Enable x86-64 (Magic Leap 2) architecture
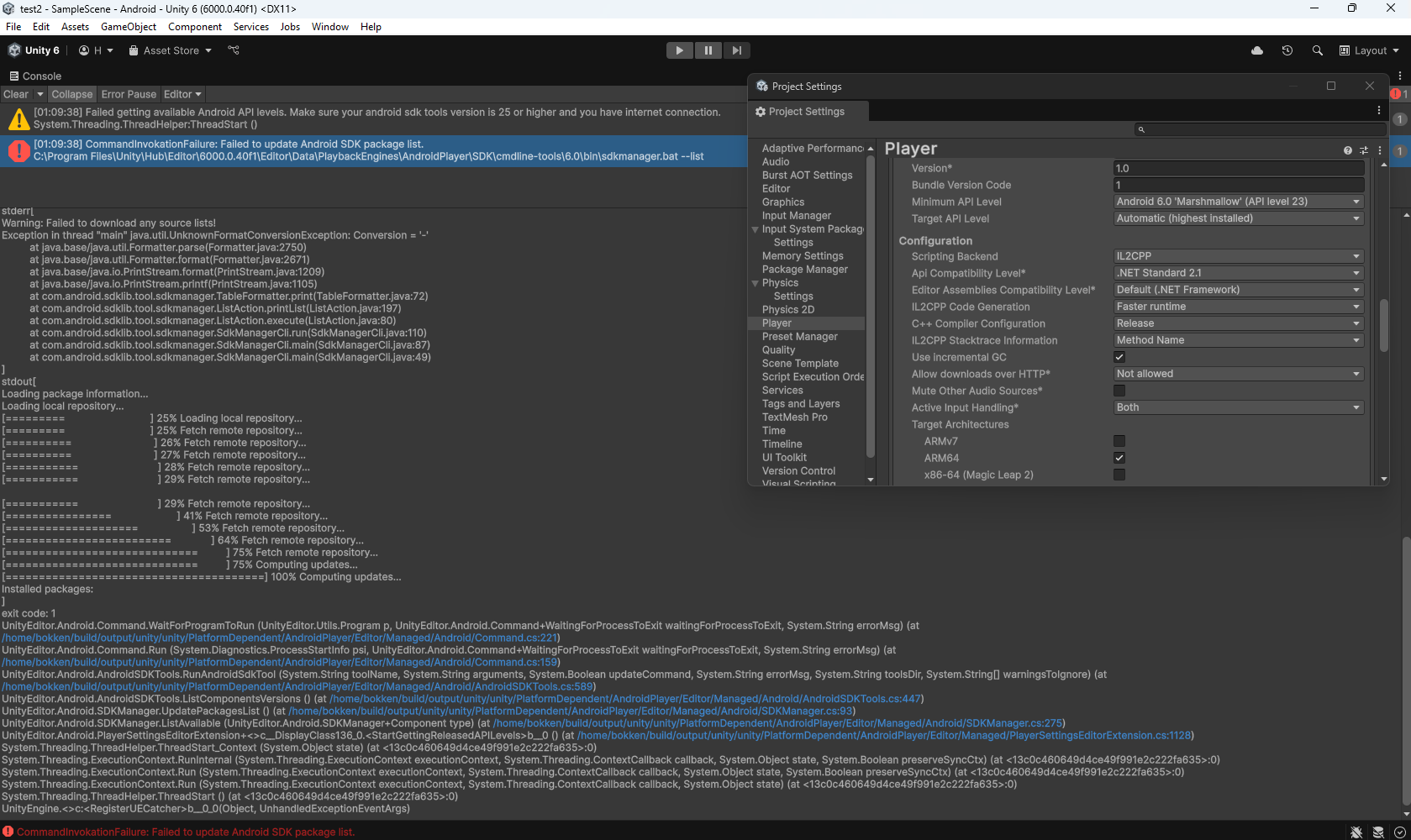1411x840 pixels. coord(1119,475)
